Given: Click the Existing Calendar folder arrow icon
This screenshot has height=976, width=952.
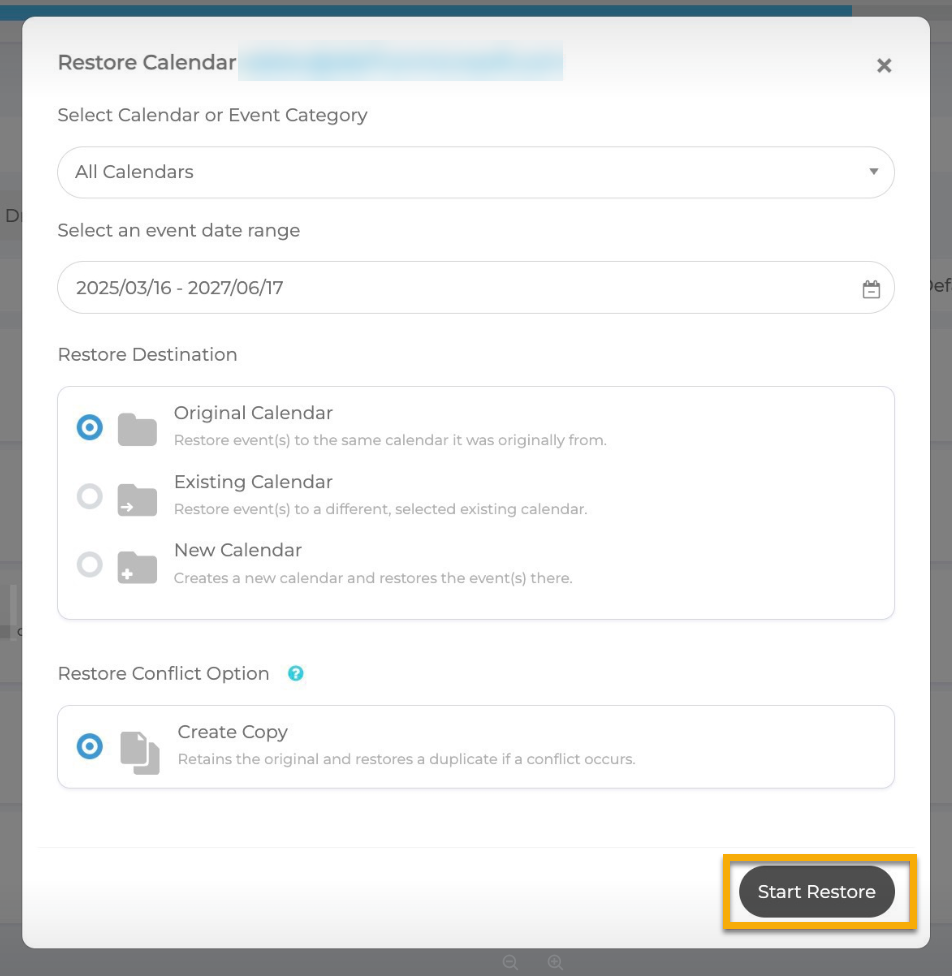Looking at the screenshot, I should coord(137,498).
